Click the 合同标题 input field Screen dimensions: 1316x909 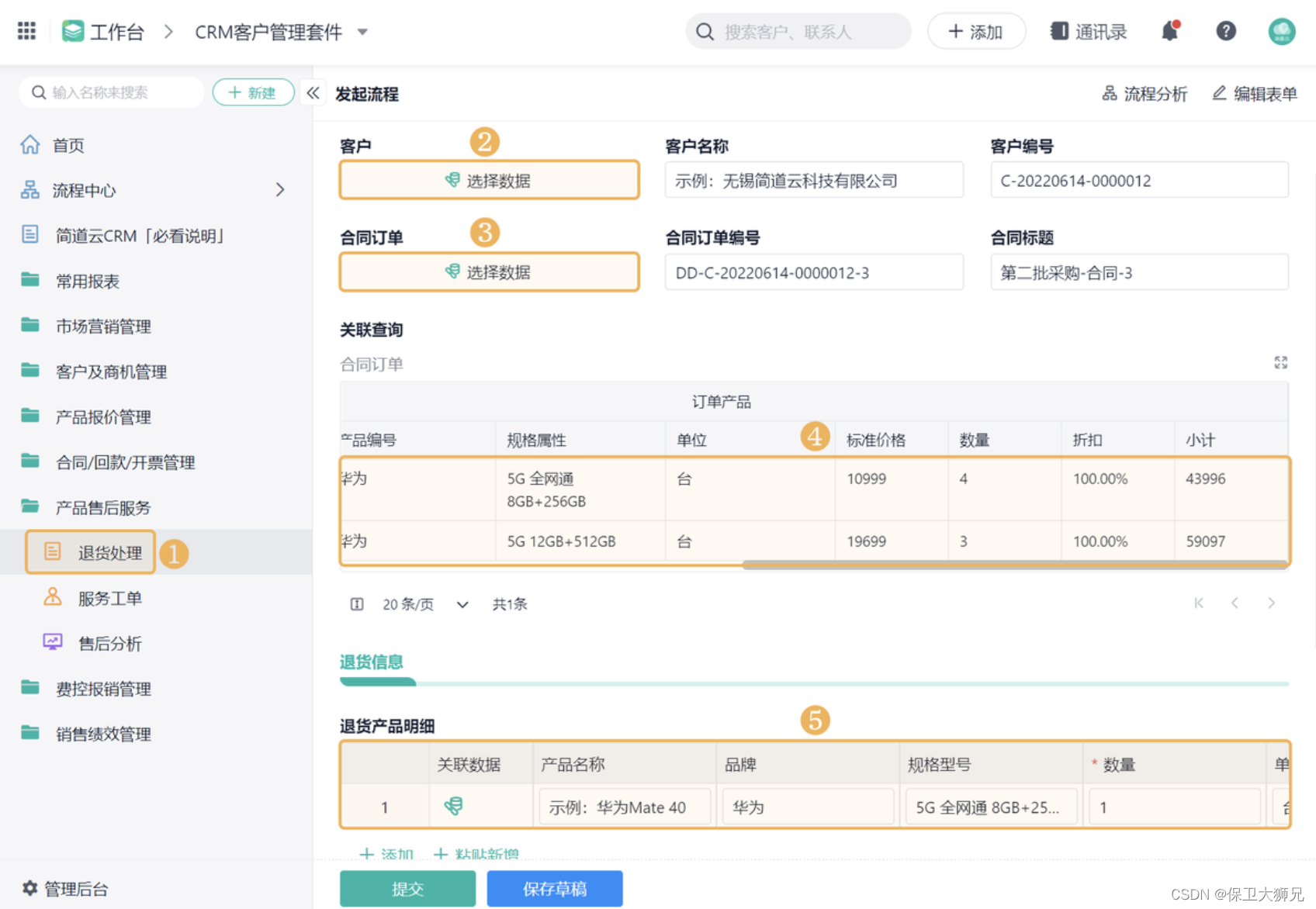pos(1139,272)
